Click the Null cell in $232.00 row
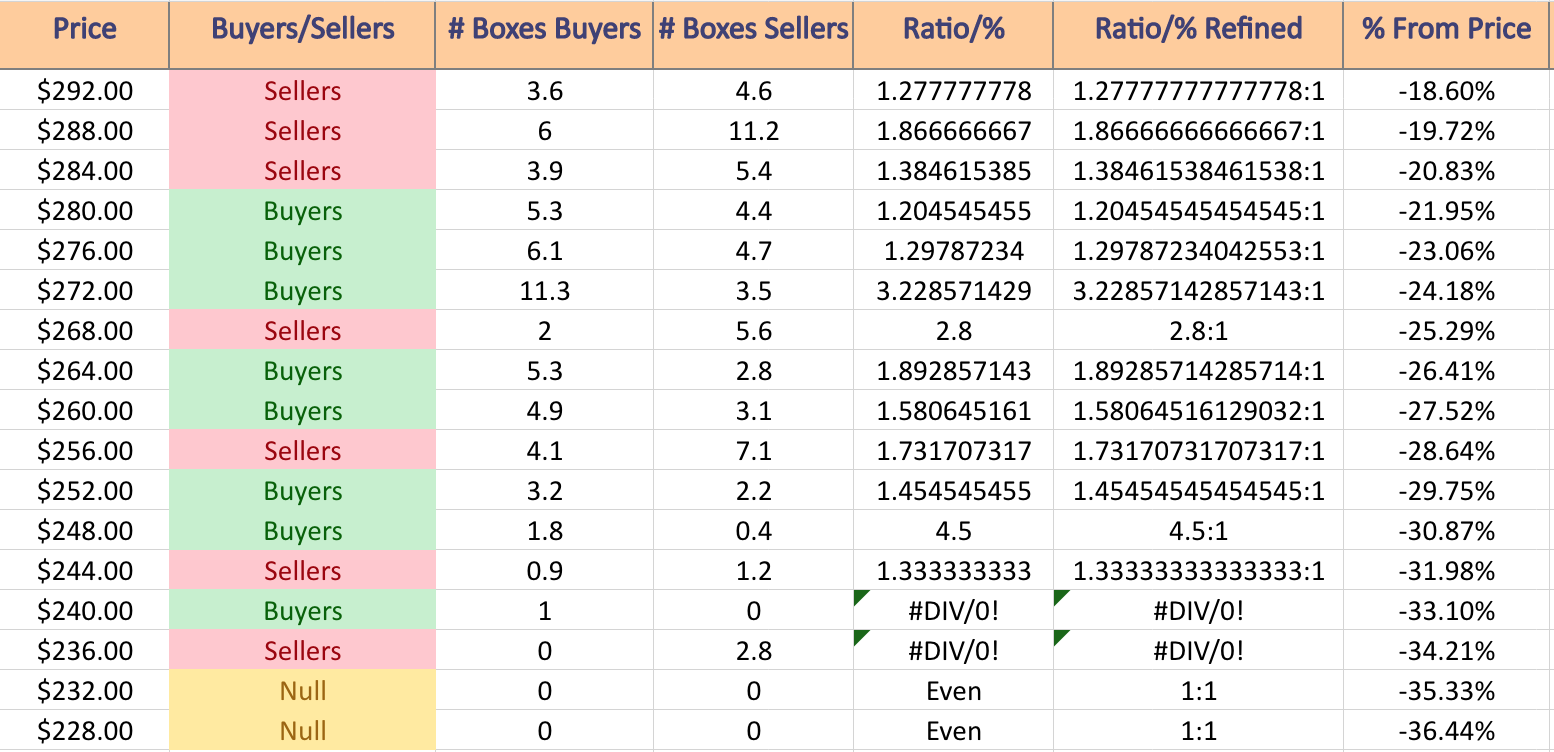 click(302, 691)
